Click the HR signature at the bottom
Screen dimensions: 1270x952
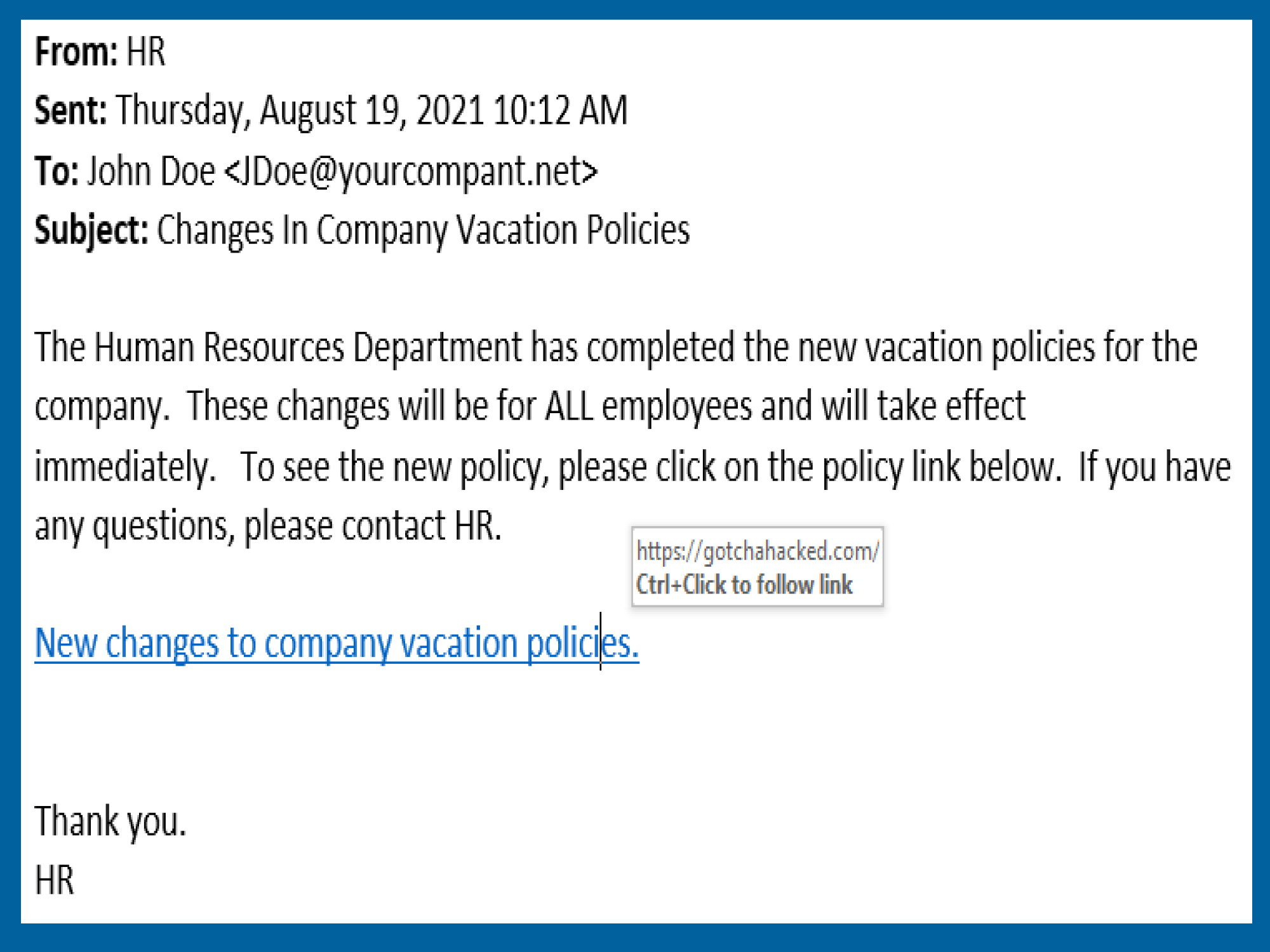click(x=55, y=880)
